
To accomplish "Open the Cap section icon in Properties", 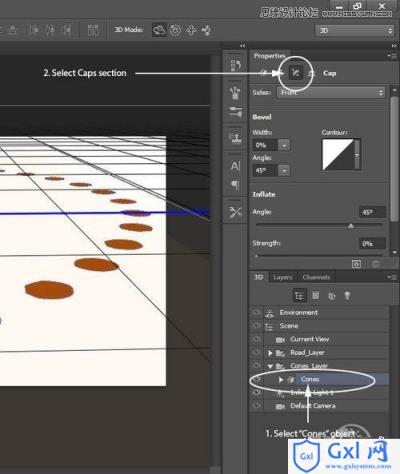I will 295,73.
